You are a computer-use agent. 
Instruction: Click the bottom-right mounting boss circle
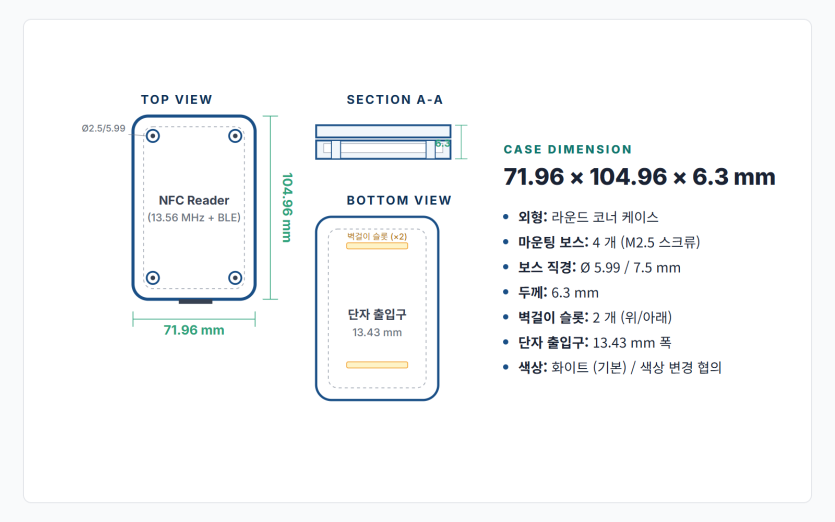click(x=235, y=278)
